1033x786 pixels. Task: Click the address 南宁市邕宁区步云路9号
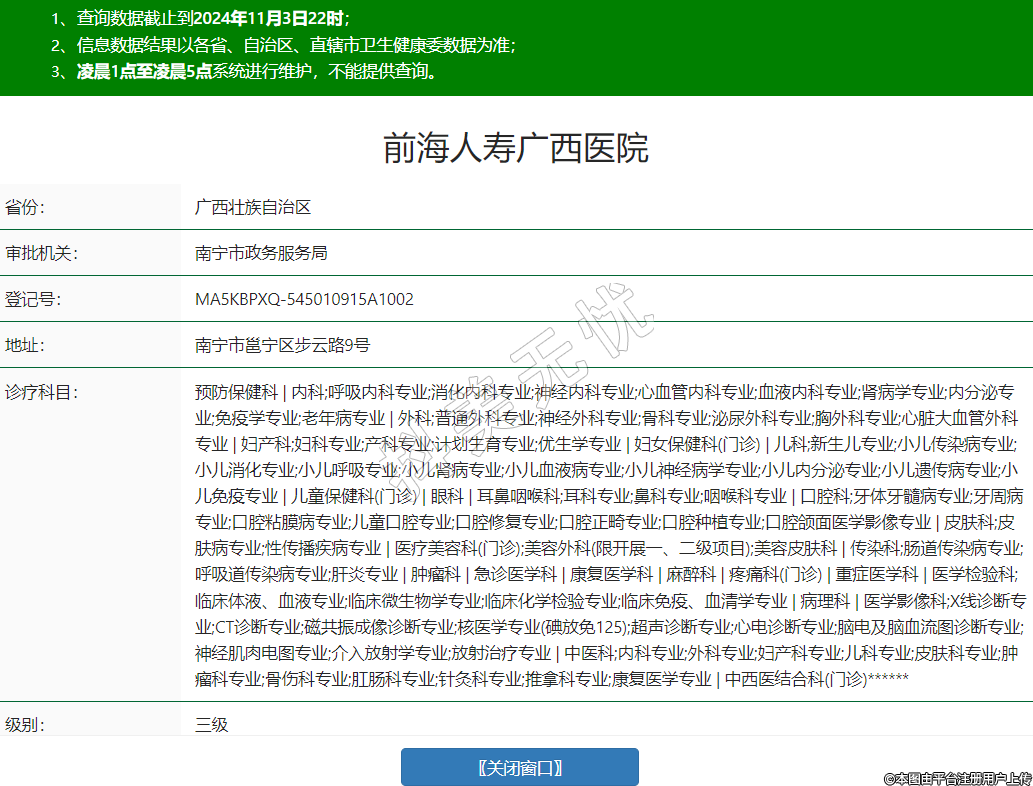pyautogui.click(x=282, y=345)
